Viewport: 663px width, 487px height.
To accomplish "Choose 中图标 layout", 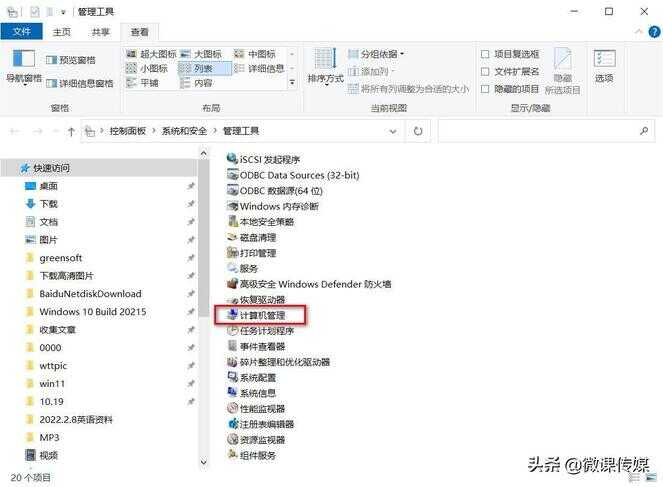I will point(255,54).
